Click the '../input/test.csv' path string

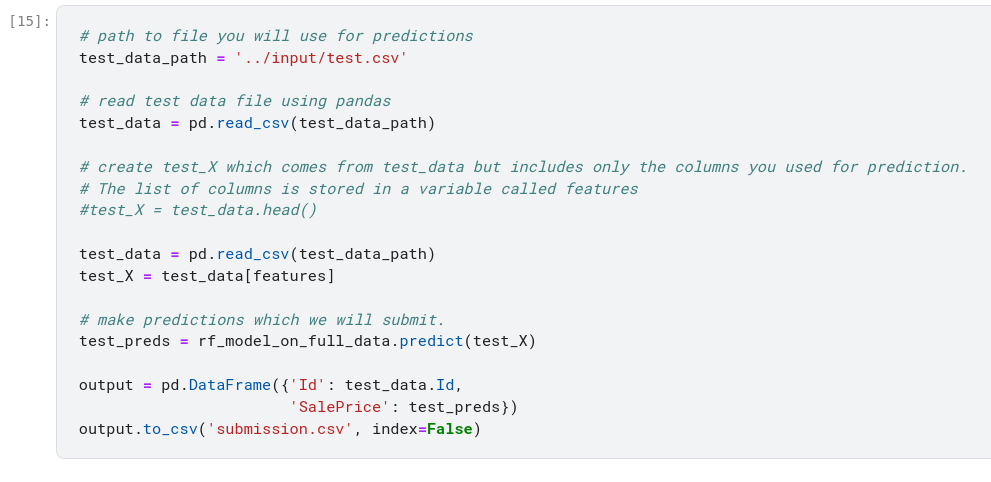coord(321,58)
